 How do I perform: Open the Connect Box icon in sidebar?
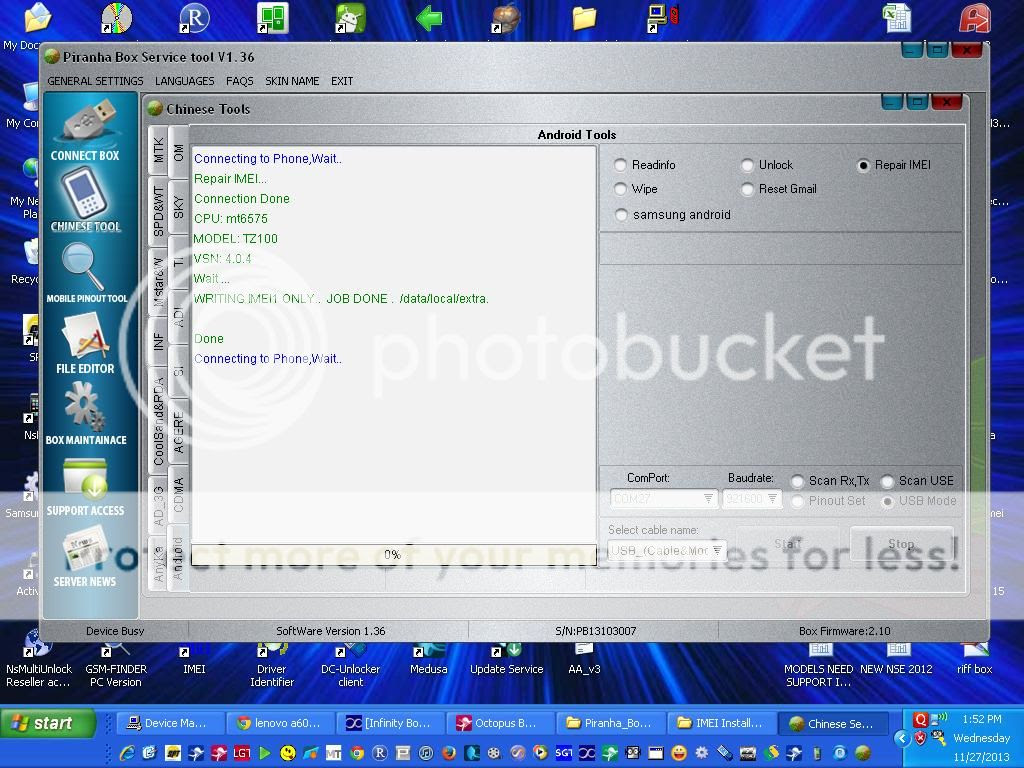click(87, 129)
